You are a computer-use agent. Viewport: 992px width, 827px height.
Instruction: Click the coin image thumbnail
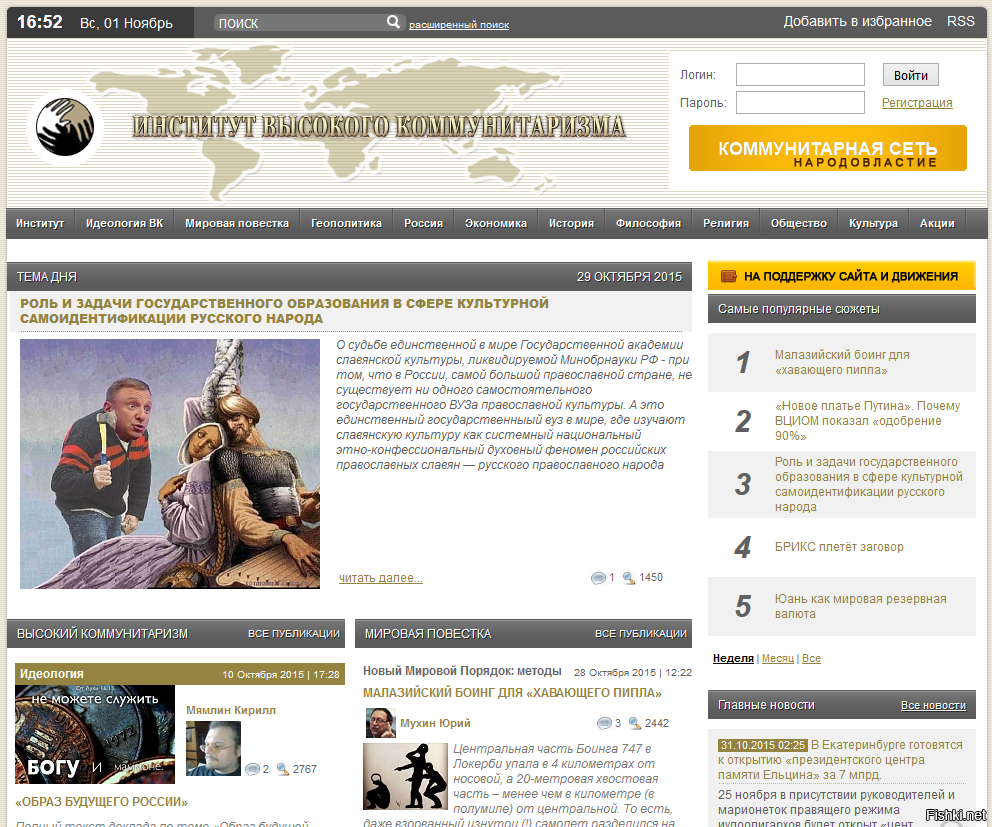coord(95,735)
